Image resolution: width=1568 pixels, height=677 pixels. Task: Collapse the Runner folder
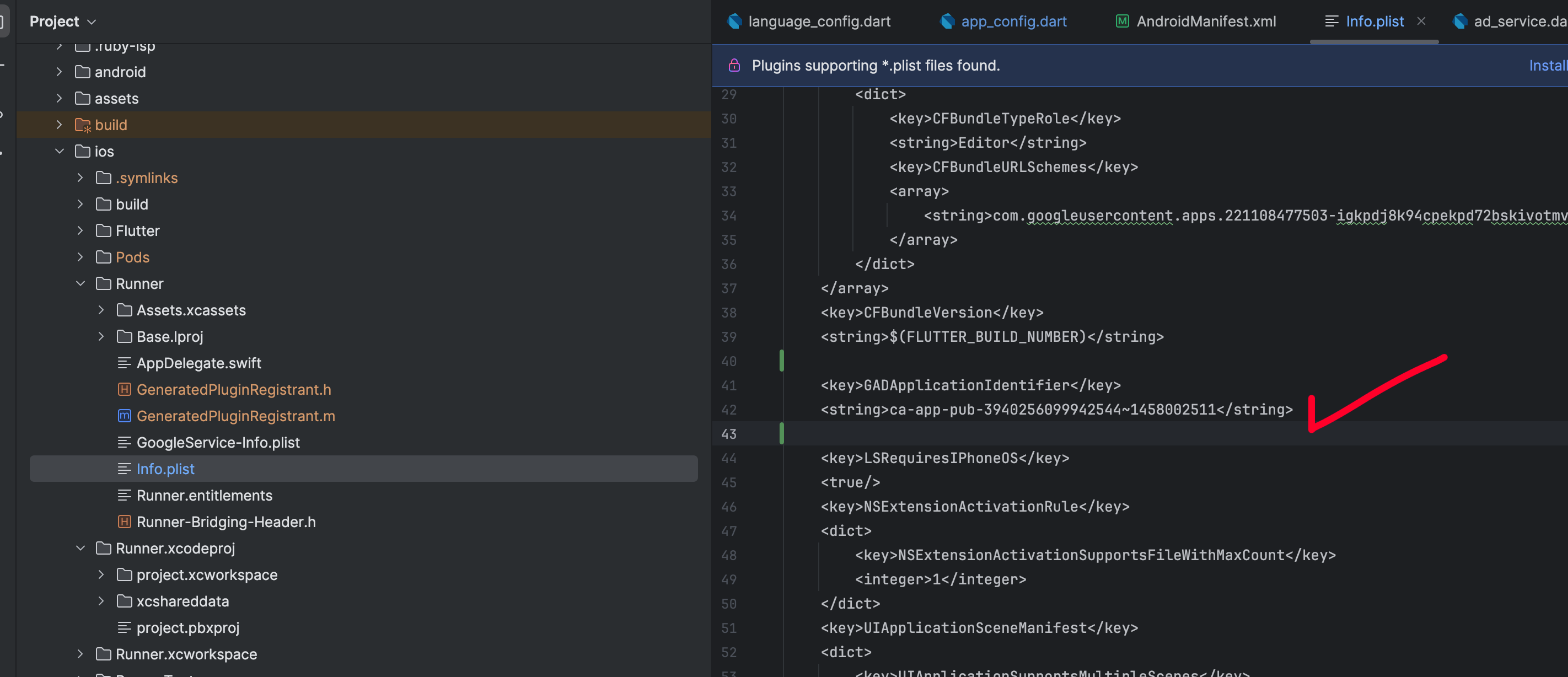80,284
